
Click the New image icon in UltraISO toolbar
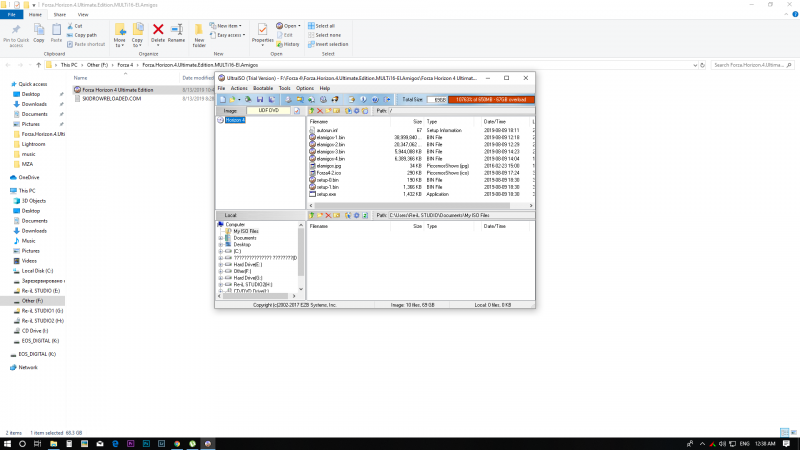click(223, 100)
